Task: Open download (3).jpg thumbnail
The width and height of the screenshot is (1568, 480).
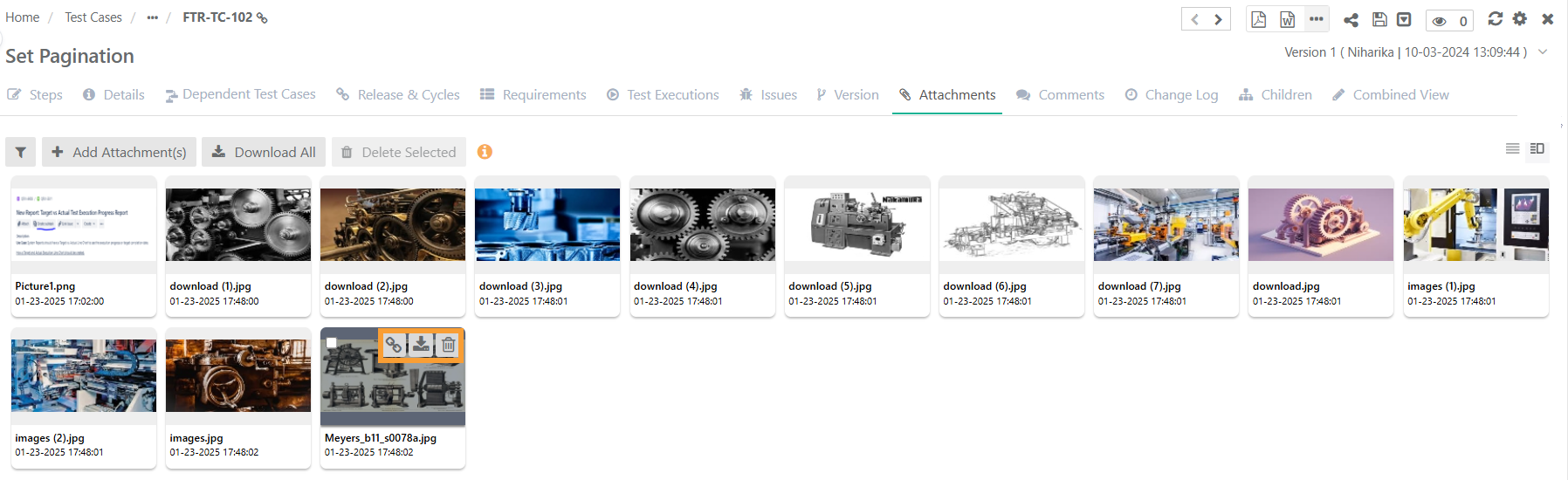Action: tap(547, 224)
